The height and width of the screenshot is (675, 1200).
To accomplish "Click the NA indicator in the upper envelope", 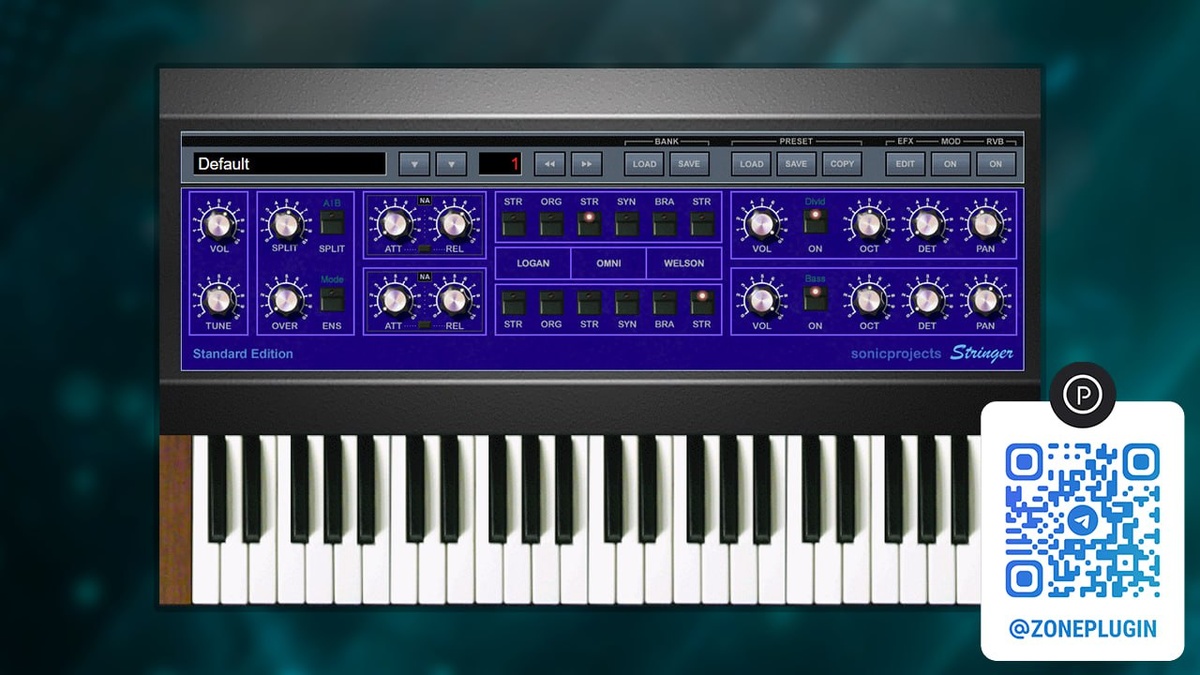I will click(425, 200).
